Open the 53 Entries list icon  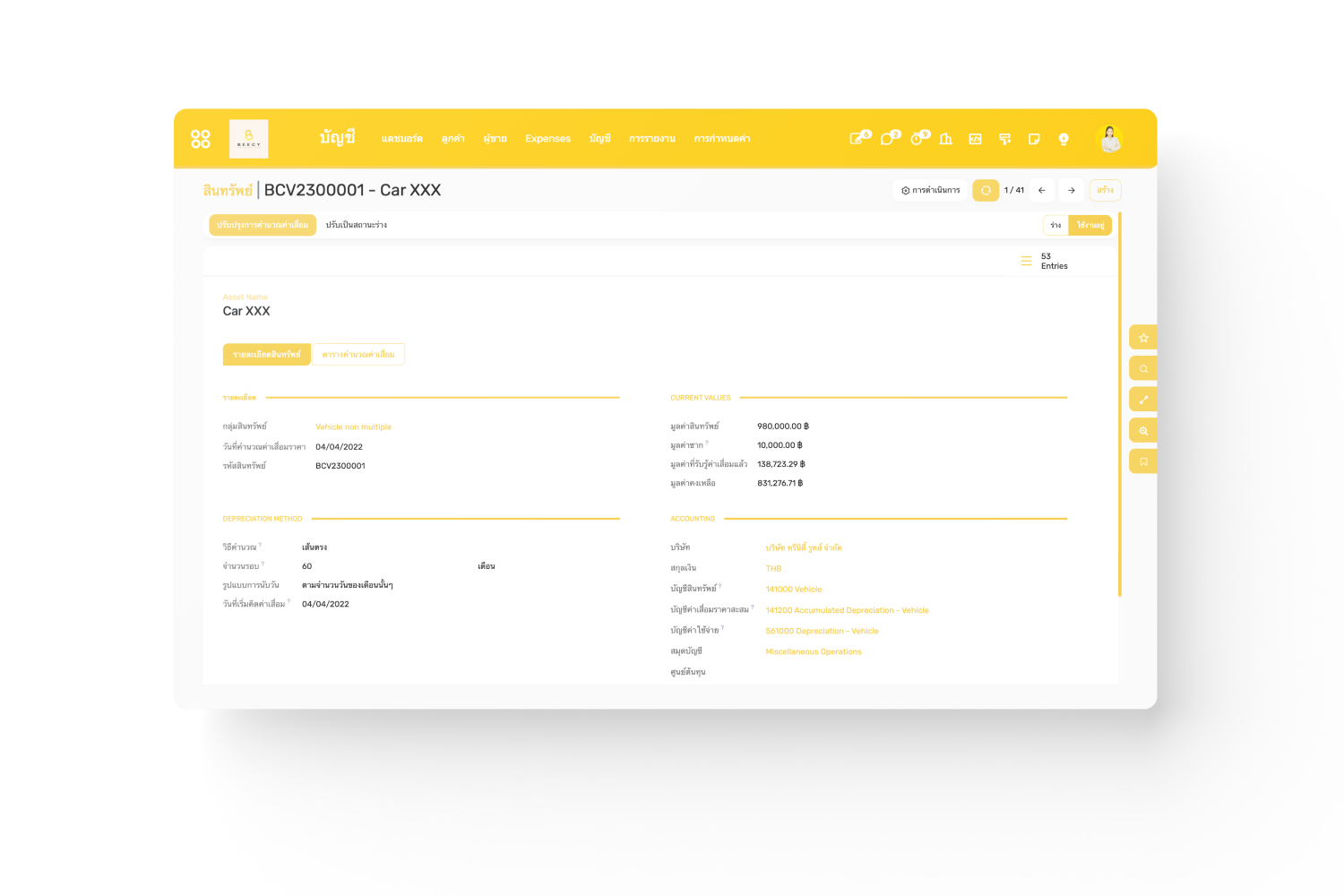[1026, 261]
